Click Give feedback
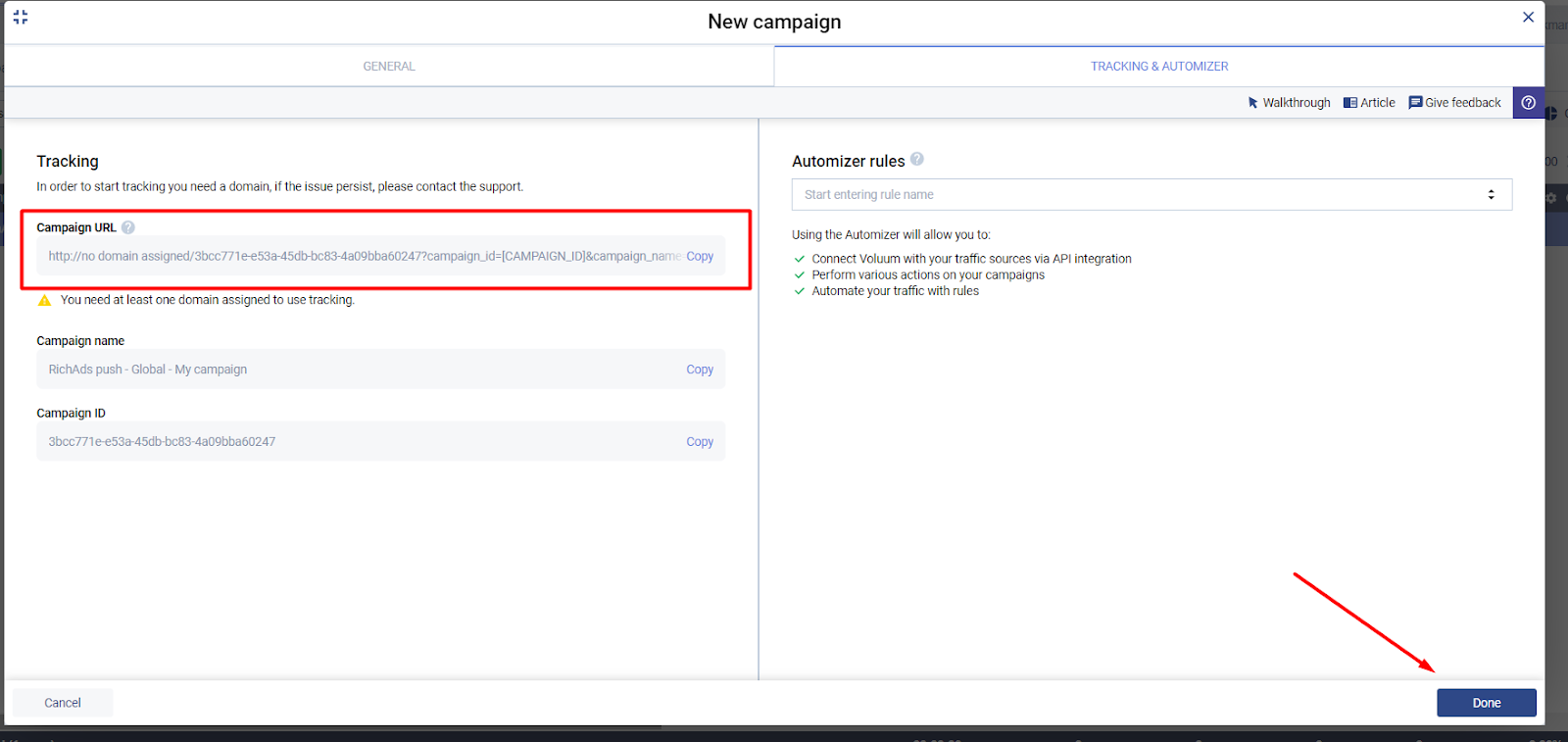This screenshot has width=1568, height=742. pos(1454,103)
